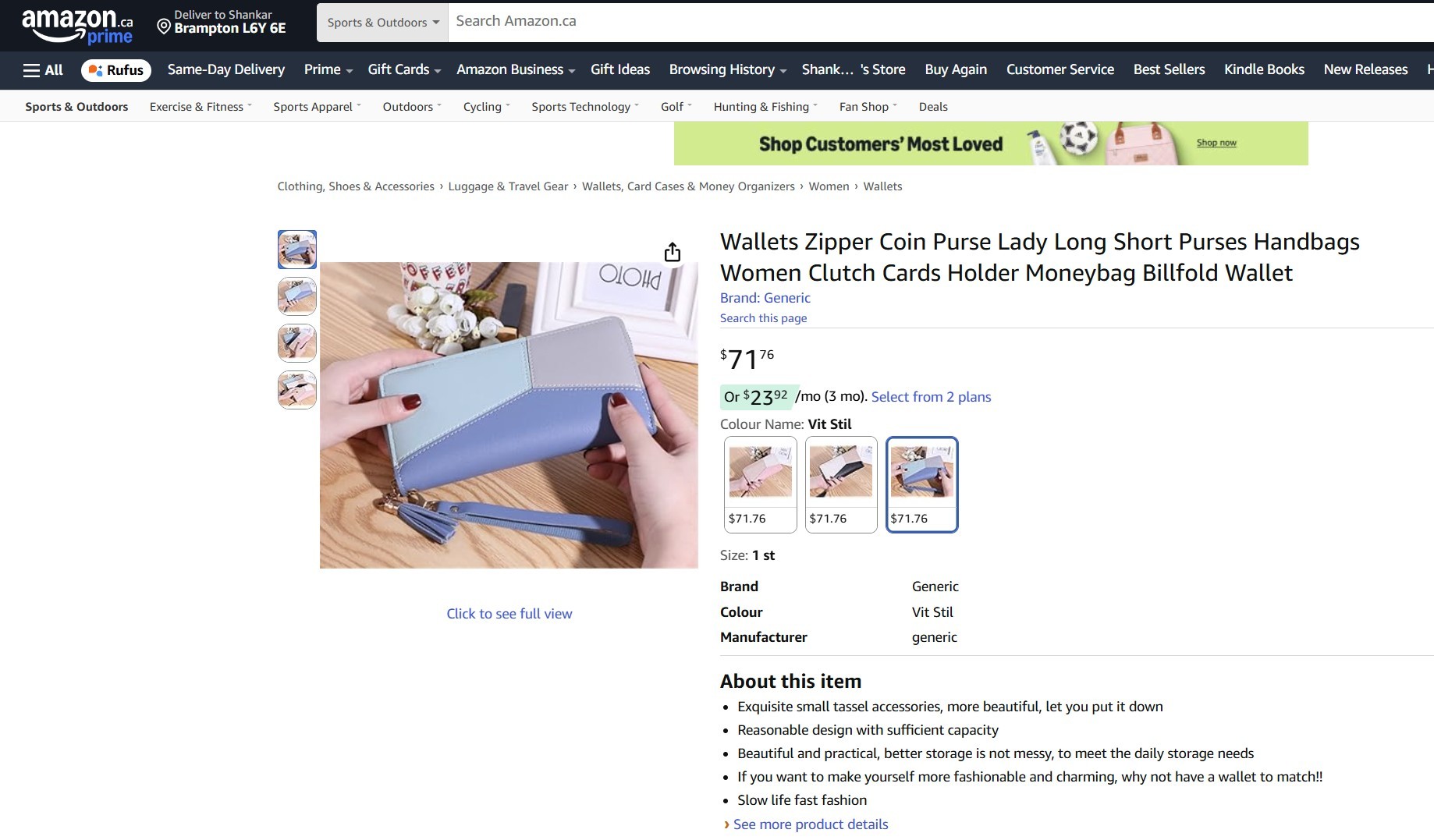Open the Sports & Outdoors search category dropdown

tap(382, 23)
